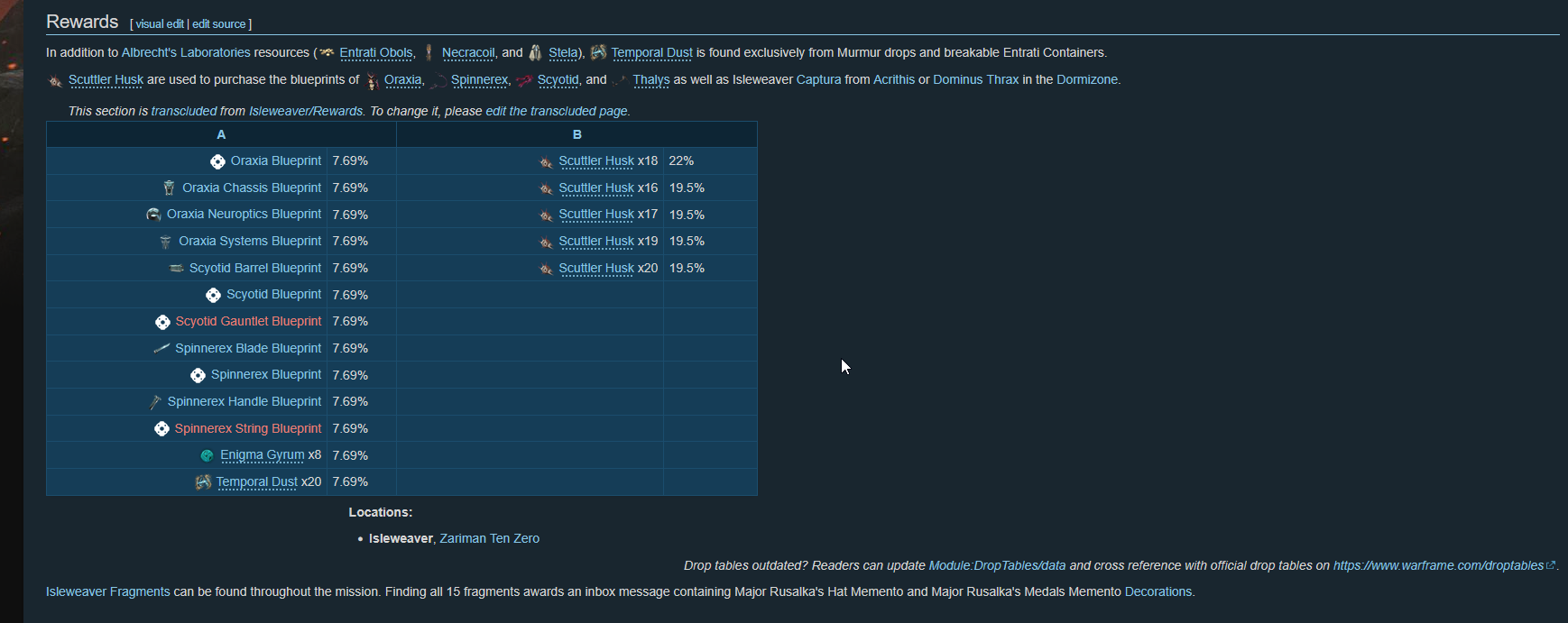Click the Scuttler Husk x17 row icon
Viewport: 1568px width, 623px height.
tap(546, 215)
